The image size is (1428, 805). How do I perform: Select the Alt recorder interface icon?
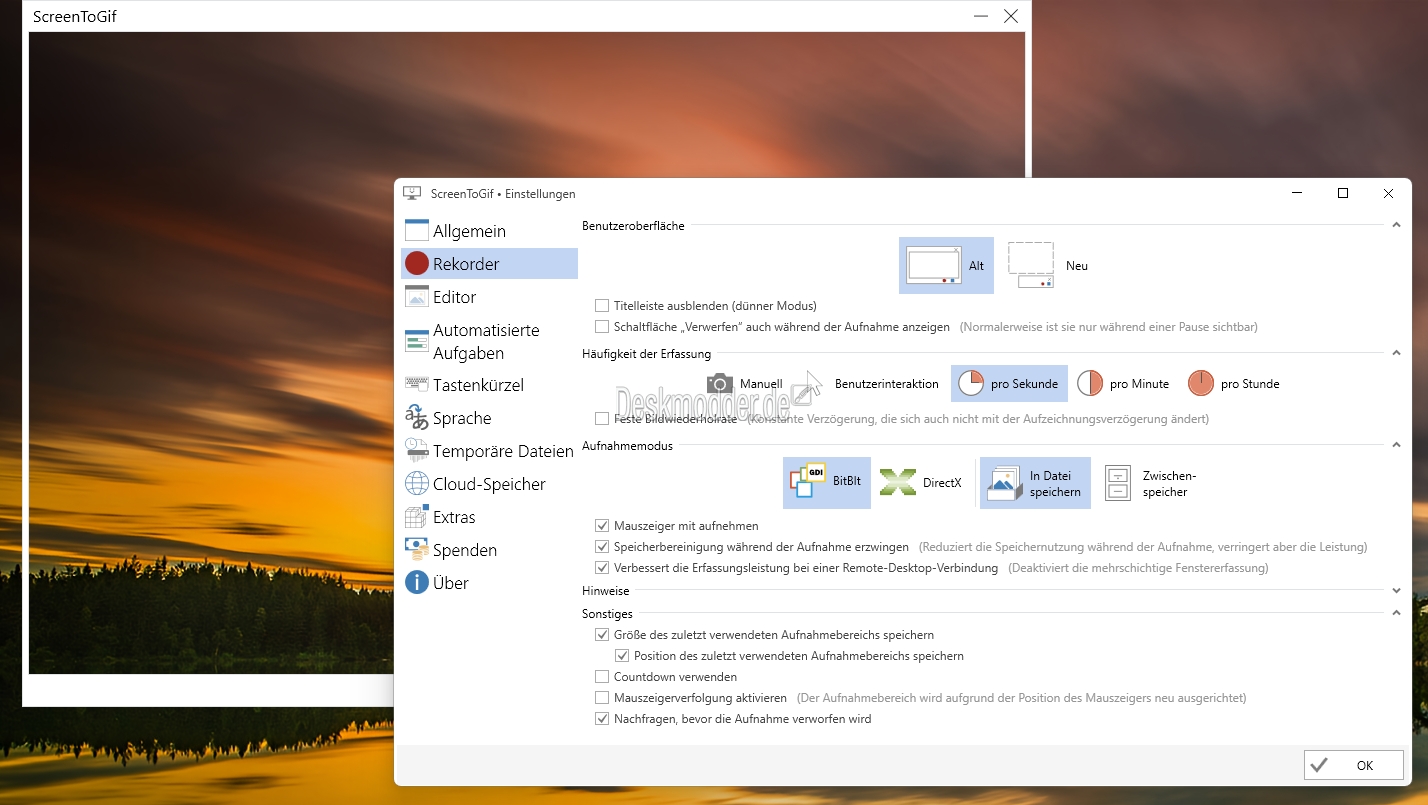(x=934, y=265)
